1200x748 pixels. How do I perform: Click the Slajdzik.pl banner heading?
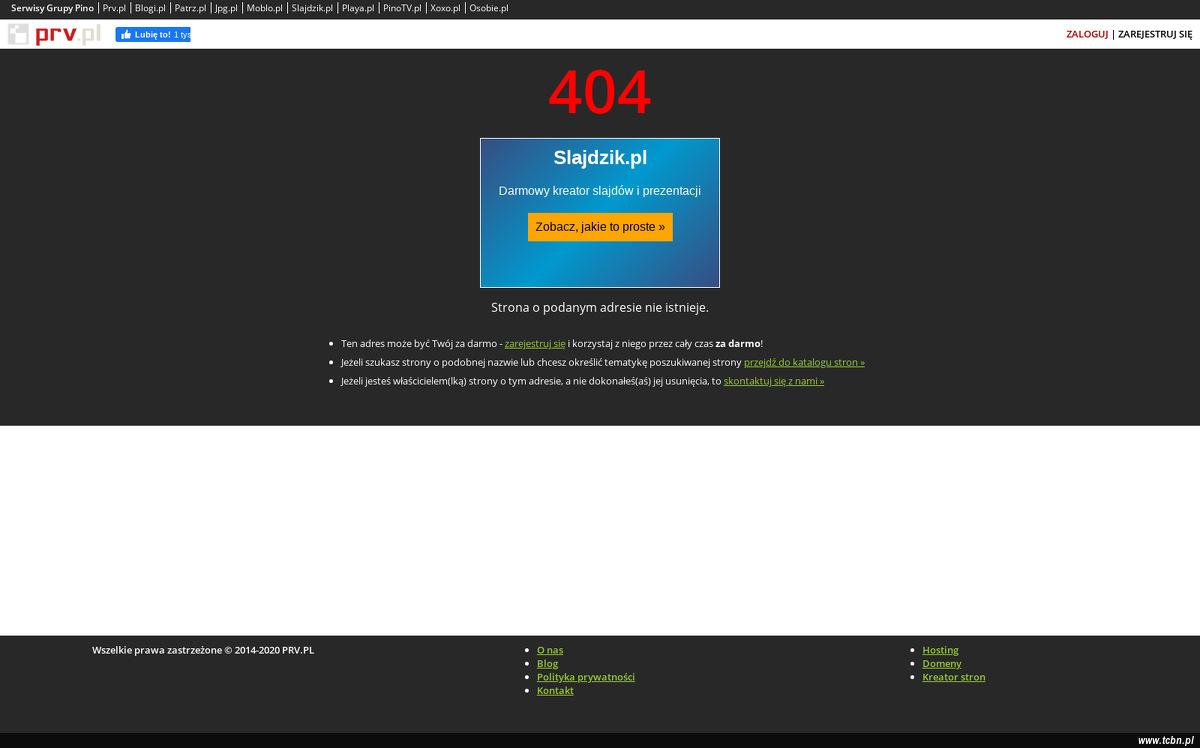point(600,158)
